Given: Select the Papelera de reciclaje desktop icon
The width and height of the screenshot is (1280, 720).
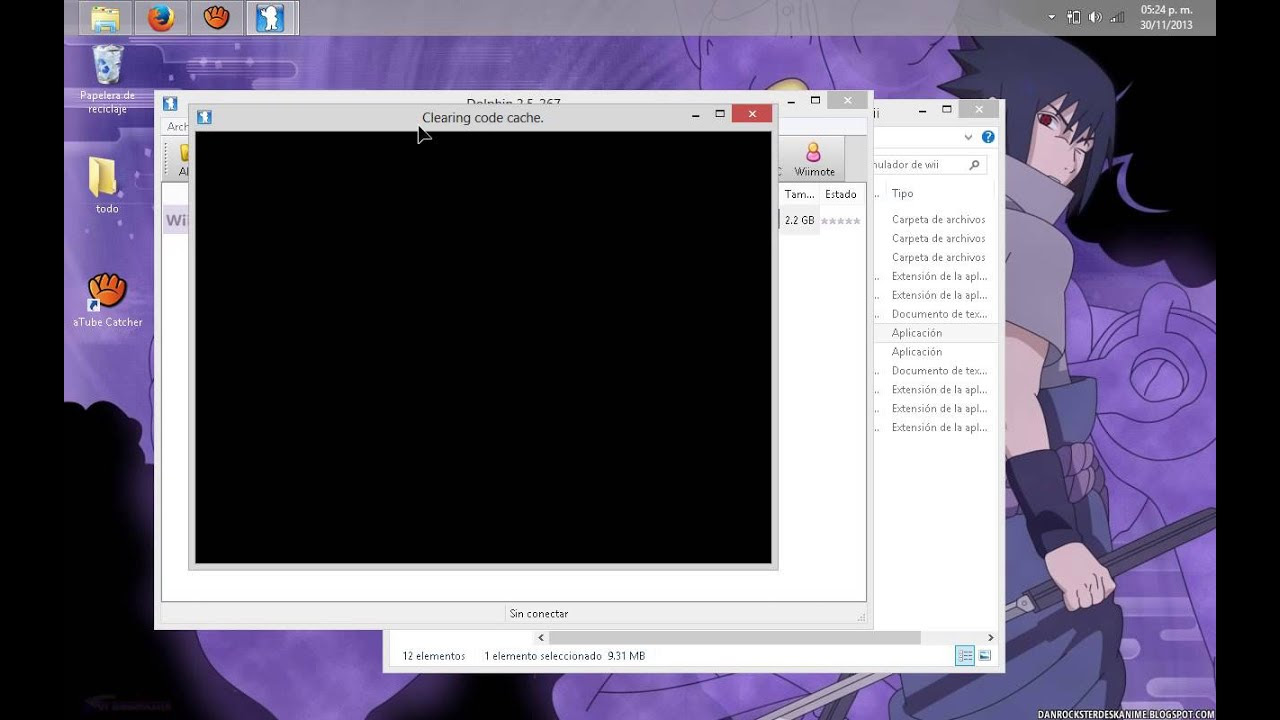Looking at the screenshot, I should pyautogui.click(x=107, y=79).
